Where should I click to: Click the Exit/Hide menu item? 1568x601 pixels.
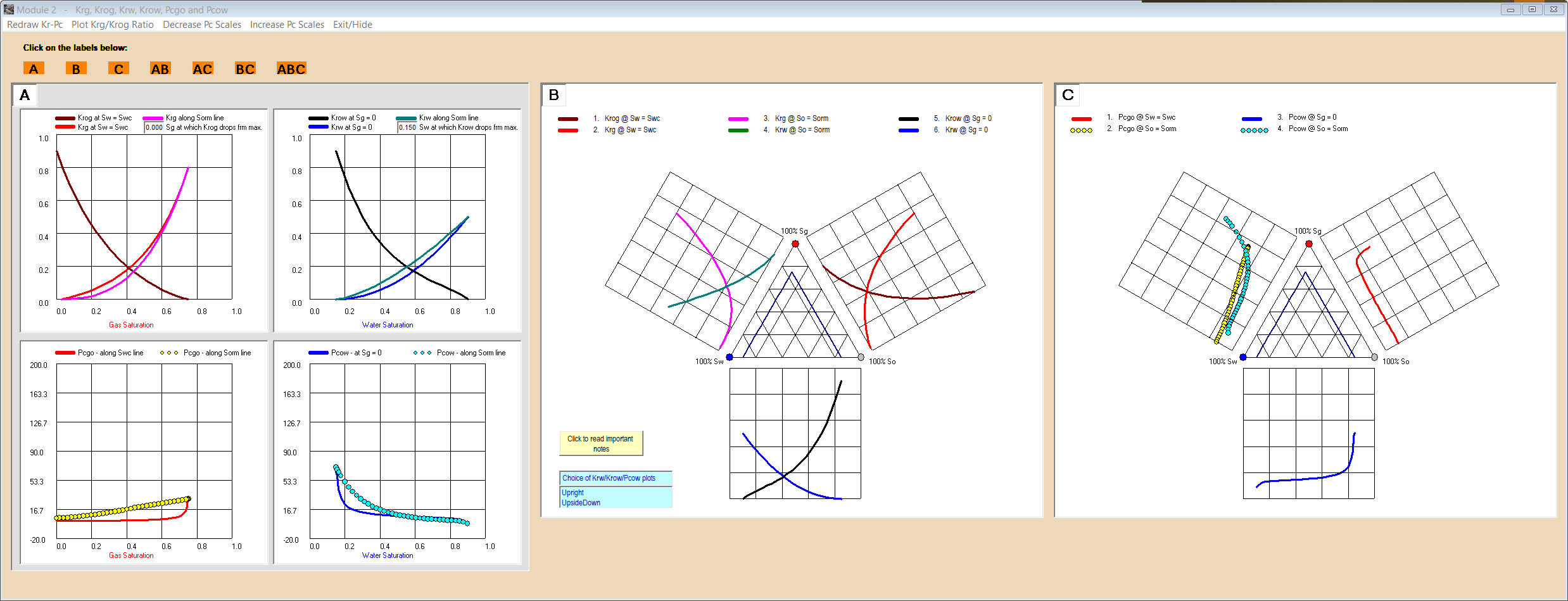[x=353, y=25]
